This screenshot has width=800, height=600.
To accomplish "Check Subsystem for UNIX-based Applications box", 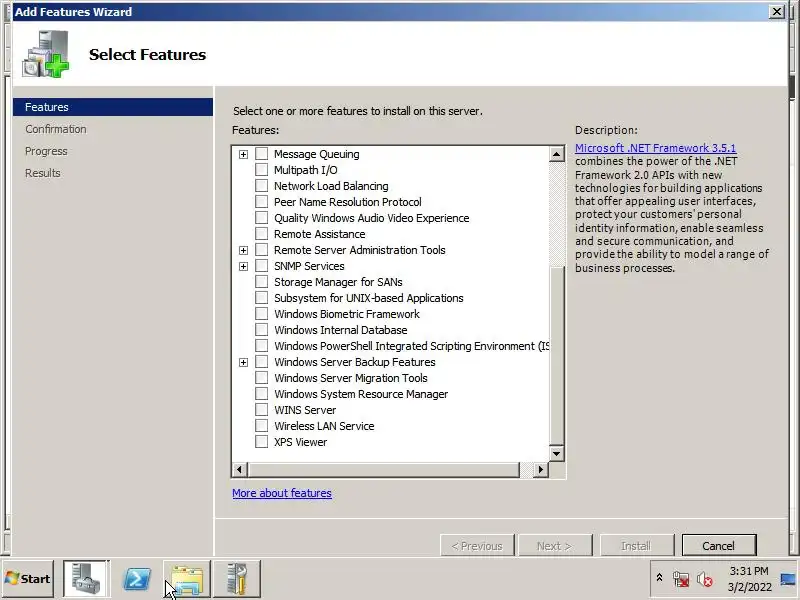I will [261, 297].
